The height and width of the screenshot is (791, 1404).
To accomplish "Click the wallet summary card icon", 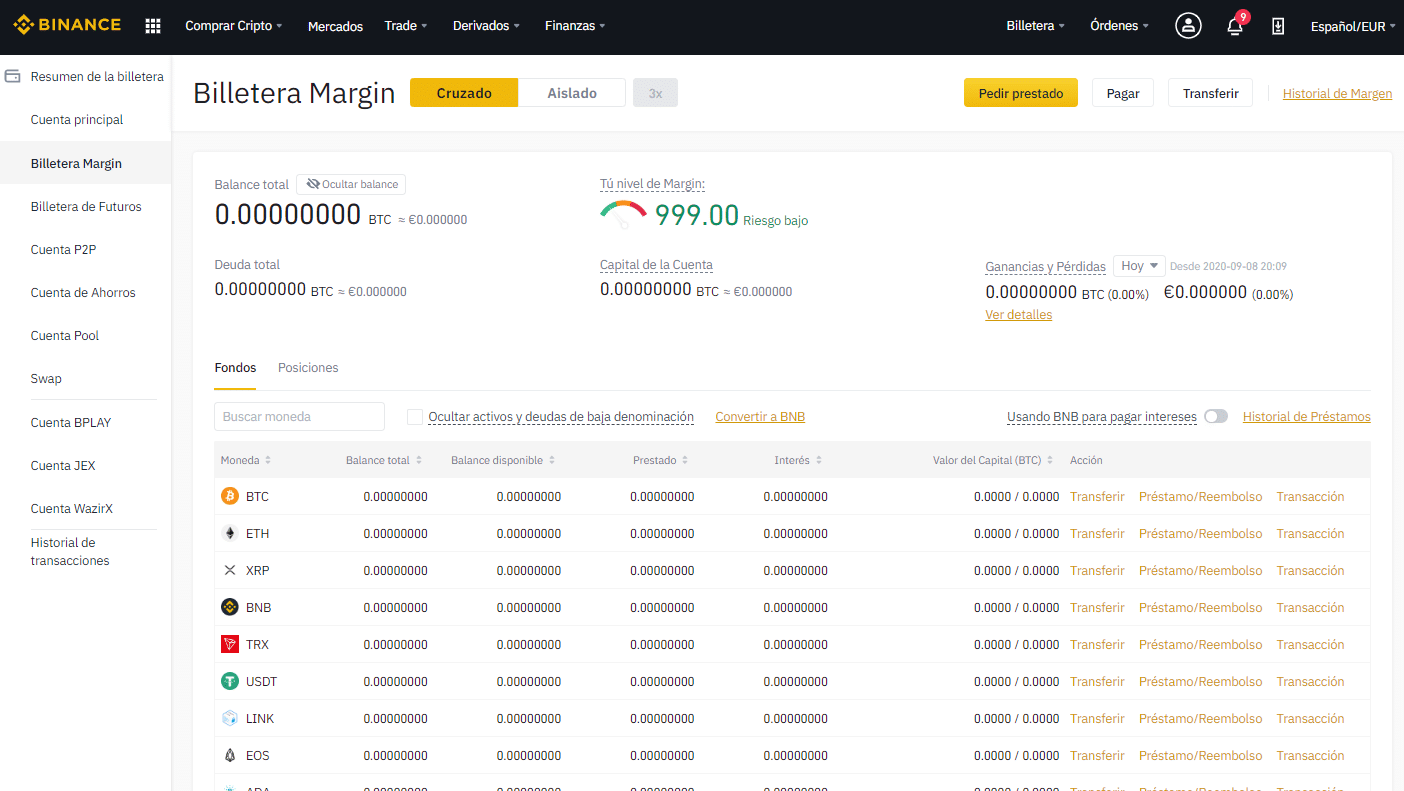I will (x=13, y=76).
